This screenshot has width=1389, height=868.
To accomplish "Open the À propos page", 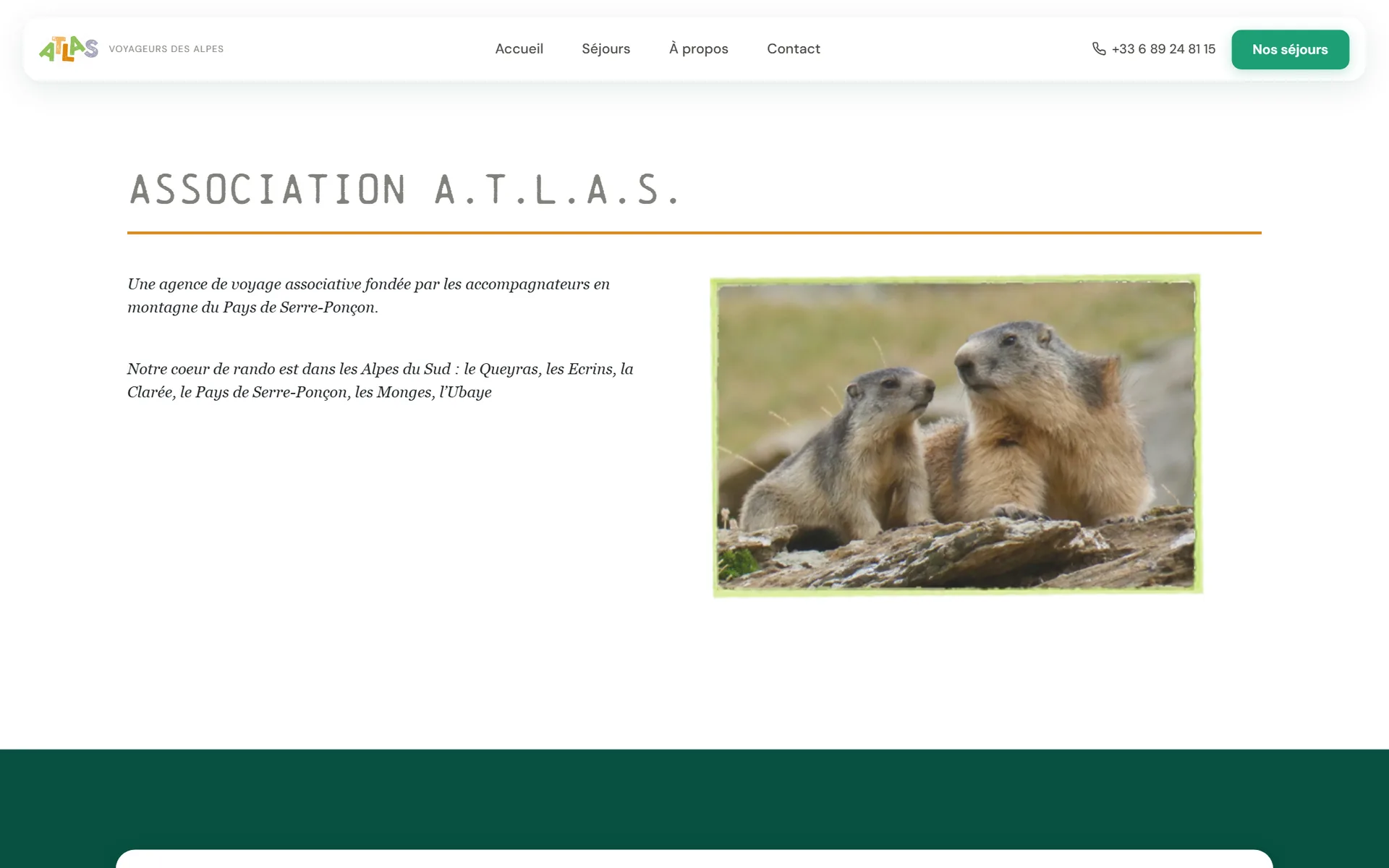I will tap(698, 48).
